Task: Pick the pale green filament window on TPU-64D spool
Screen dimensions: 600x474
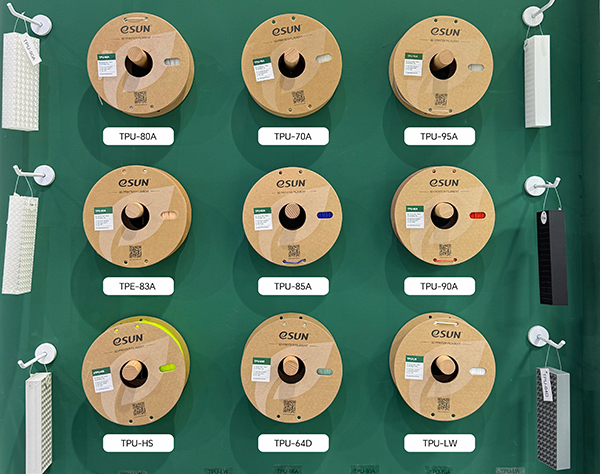Action: 325,371
